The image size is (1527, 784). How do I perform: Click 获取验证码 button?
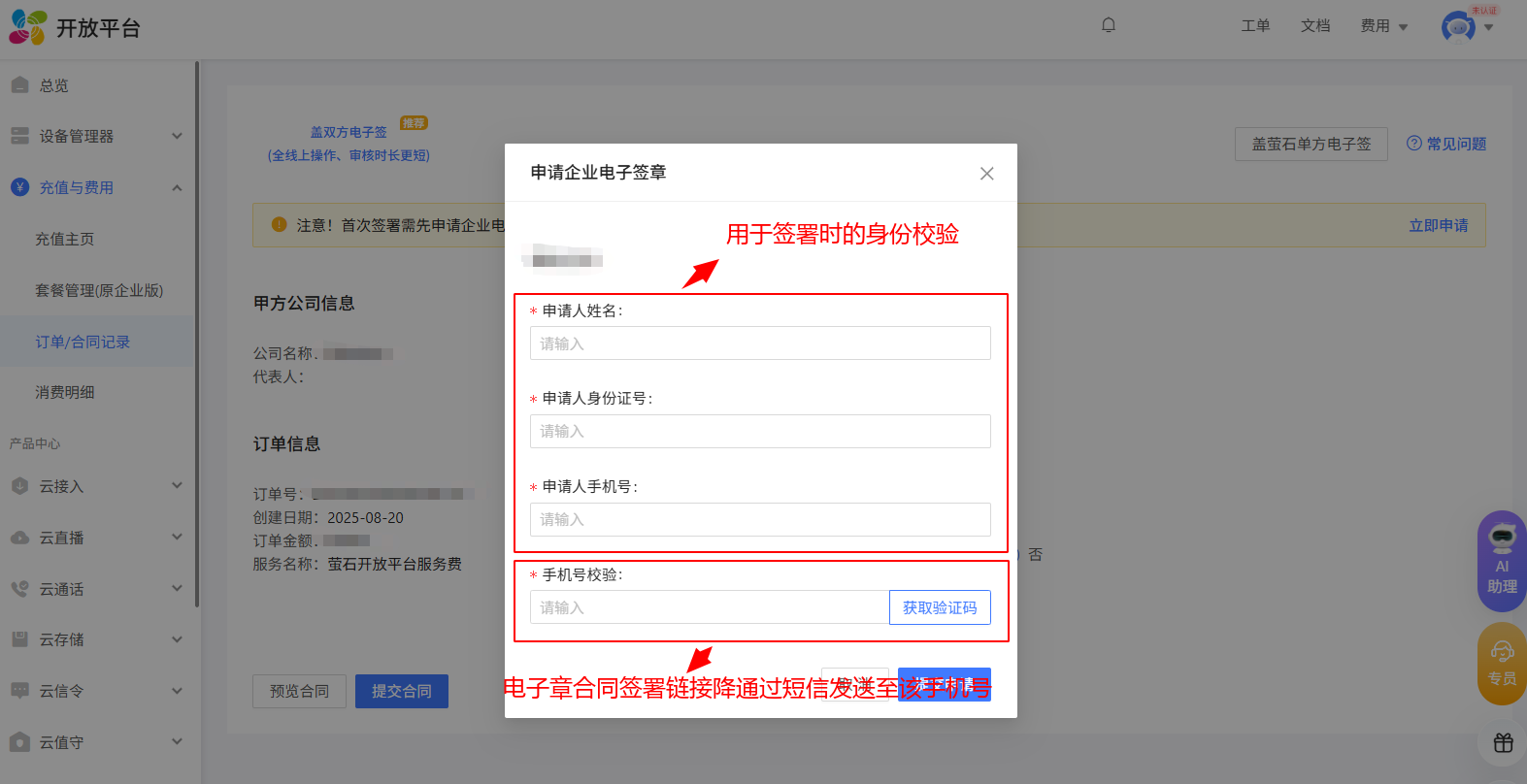[x=939, y=607]
